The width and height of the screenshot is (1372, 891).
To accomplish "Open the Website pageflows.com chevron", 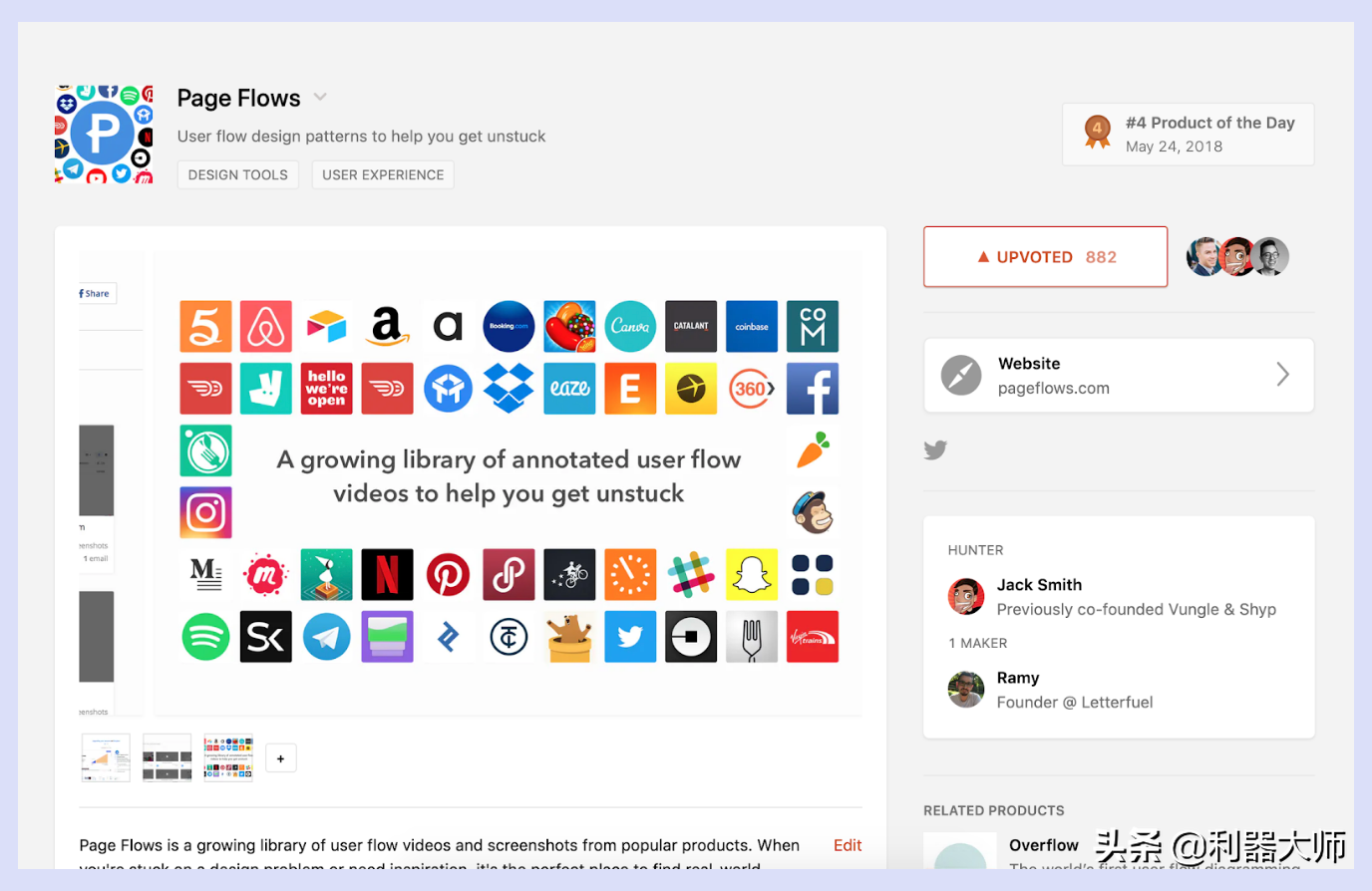I will tap(1283, 375).
